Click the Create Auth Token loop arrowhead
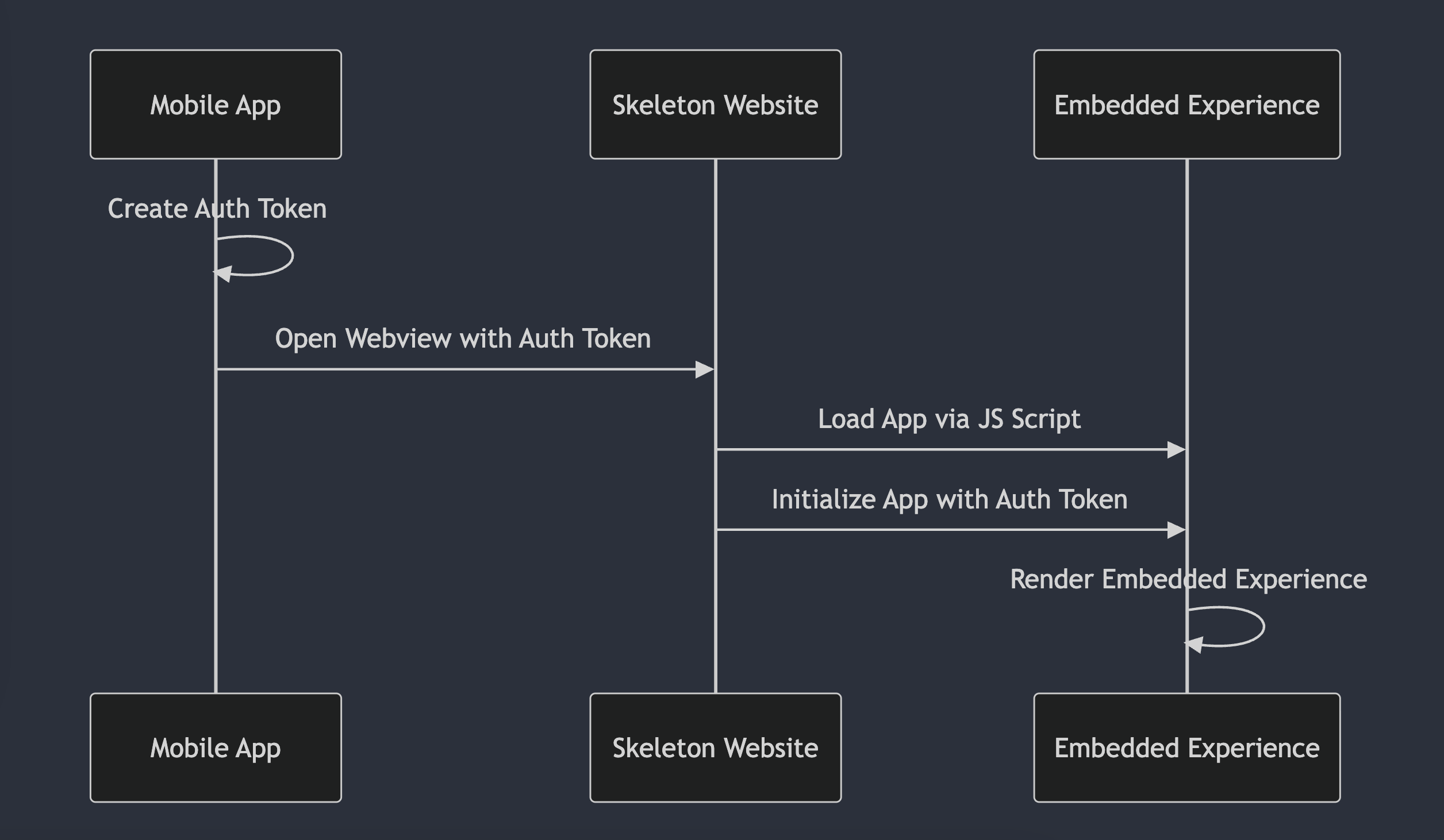The image size is (1444, 840). (x=223, y=273)
